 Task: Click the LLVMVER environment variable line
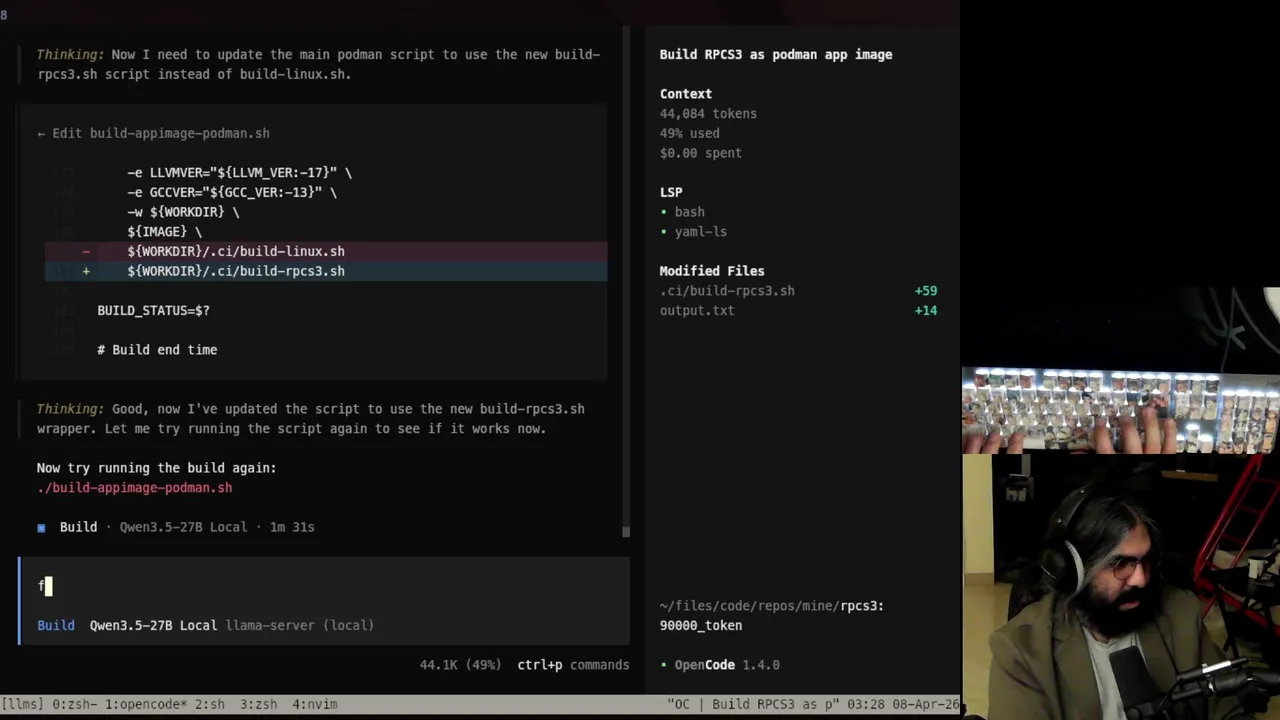coord(239,173)
